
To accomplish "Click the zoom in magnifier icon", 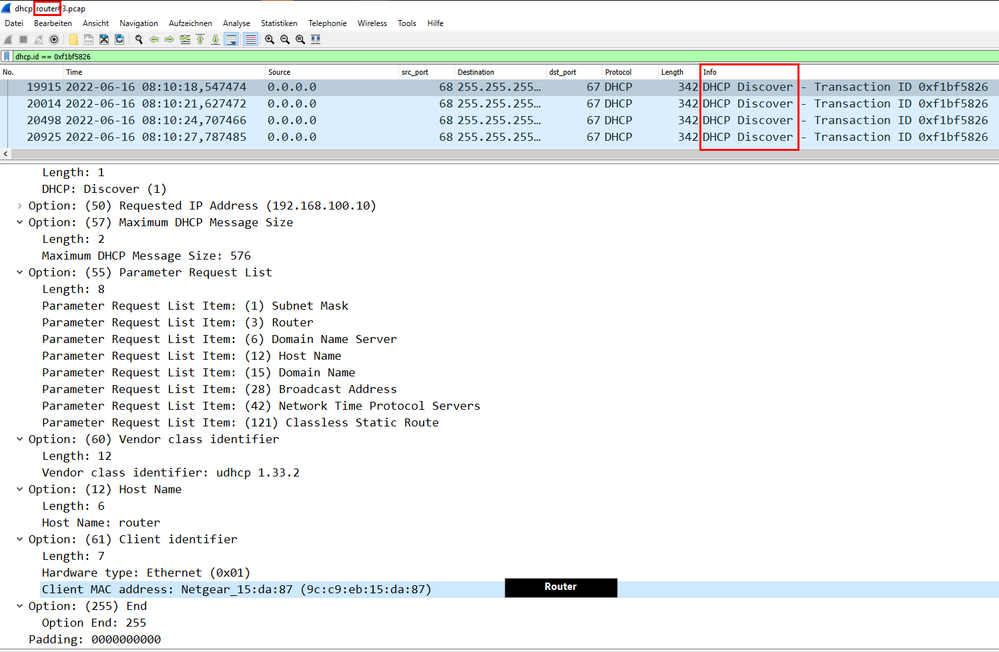I will point(268,39).
